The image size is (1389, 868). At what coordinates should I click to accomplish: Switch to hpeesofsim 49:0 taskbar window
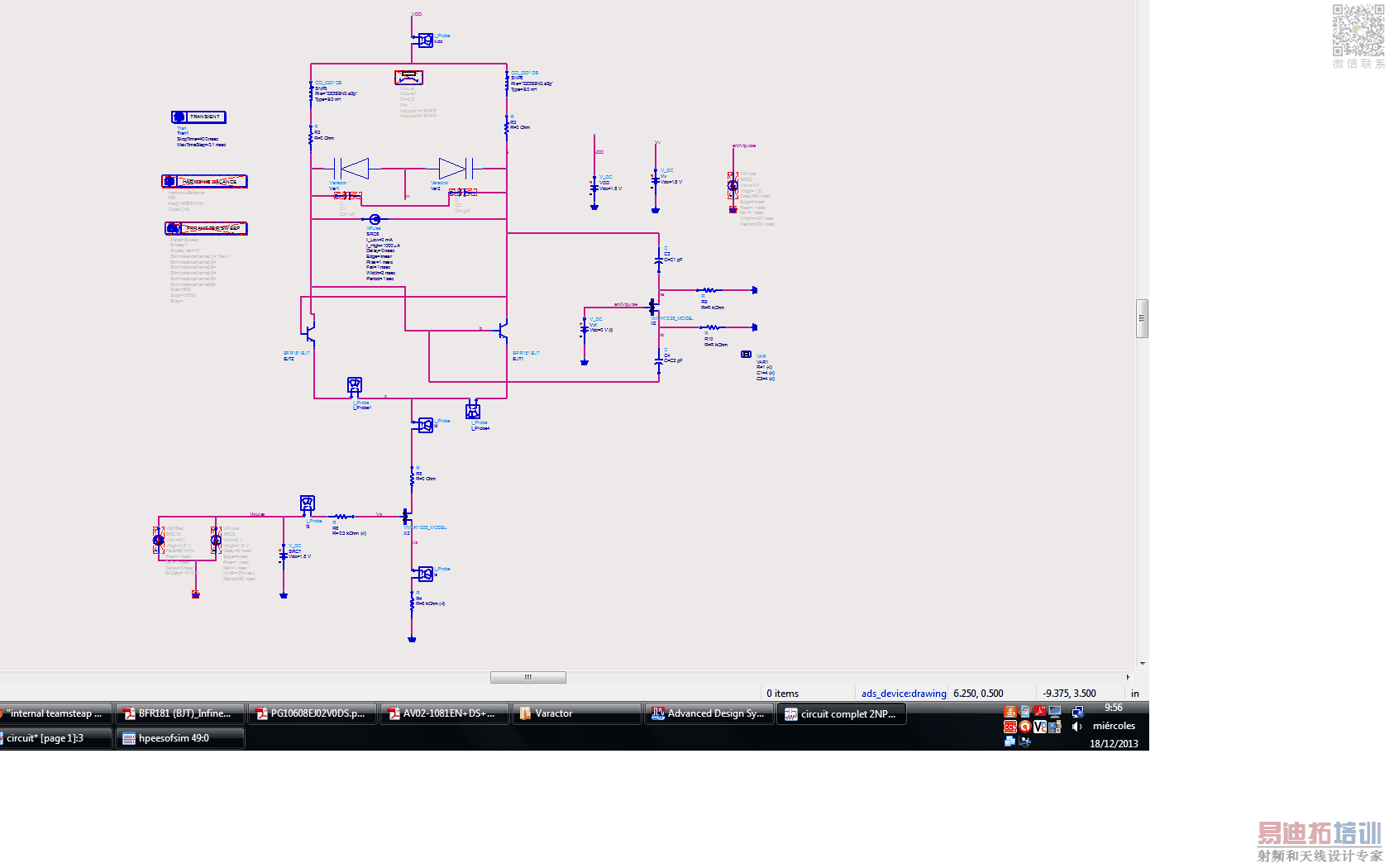pyautogui.click(x=180, y=738)
